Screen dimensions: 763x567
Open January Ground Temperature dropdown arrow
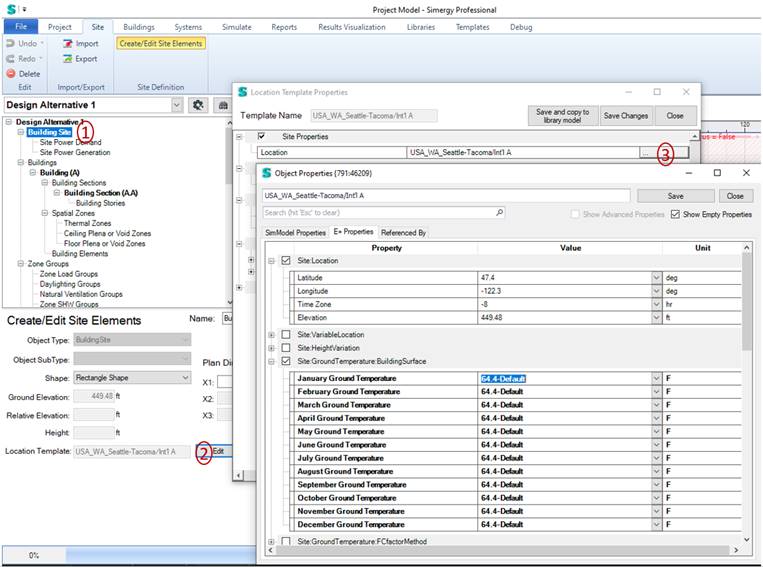656,378
